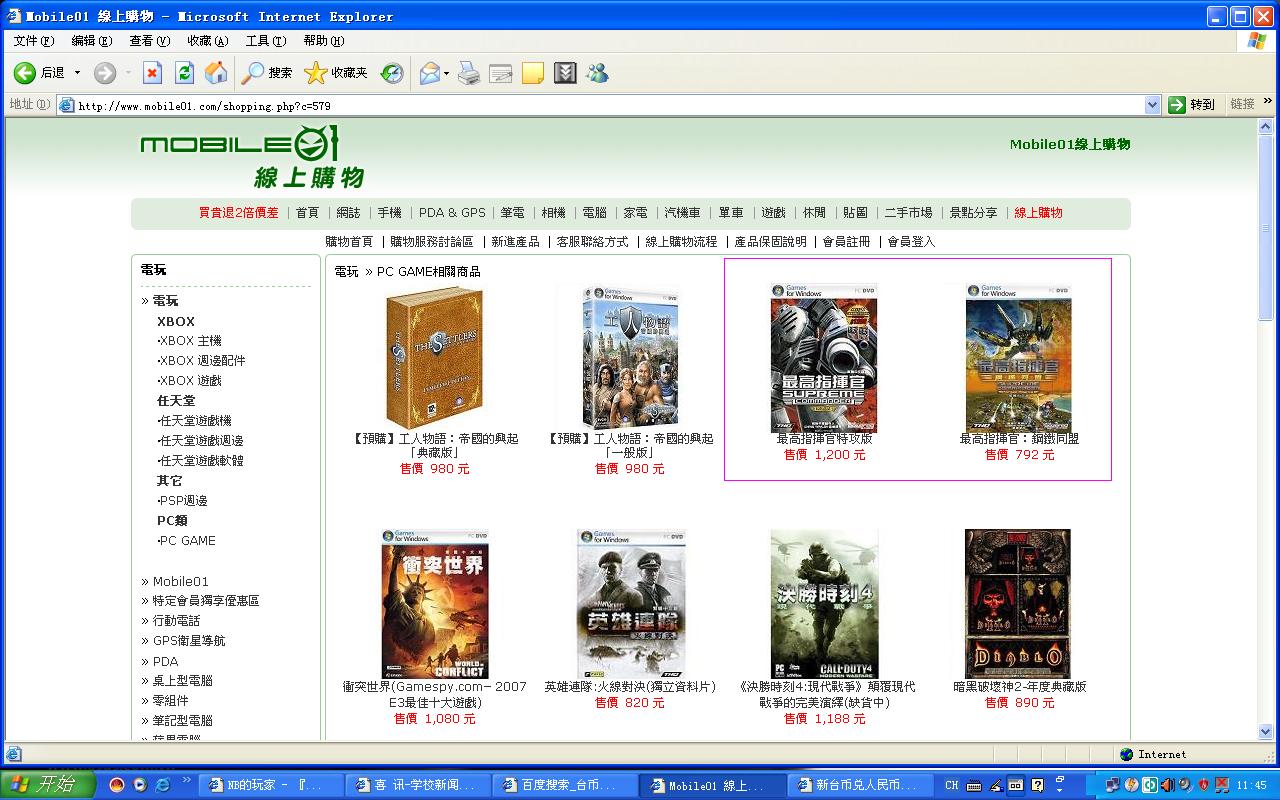Click the Windows 开始 Start button
This screenshot has height=800, width=1280.
pyautogui.click(x=47, y=785)
